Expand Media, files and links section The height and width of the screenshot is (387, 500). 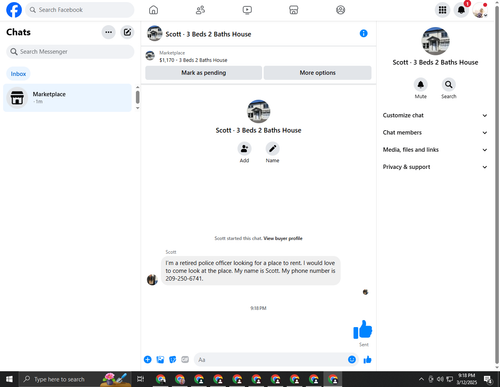[435, 150]
